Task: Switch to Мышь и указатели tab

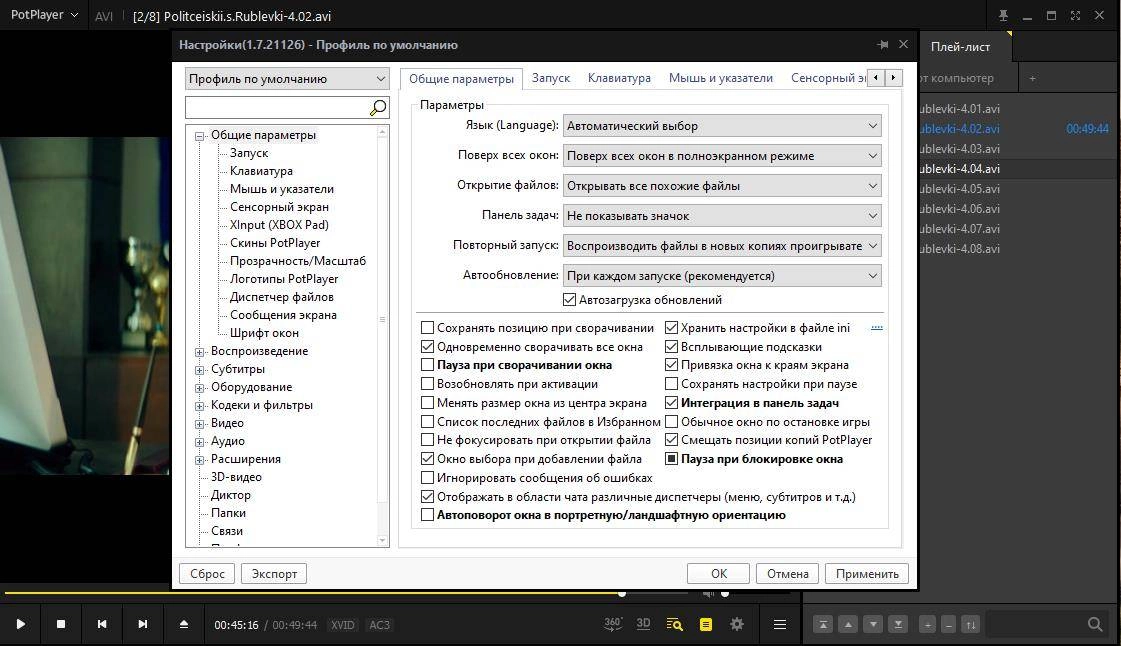Action: 721,78
